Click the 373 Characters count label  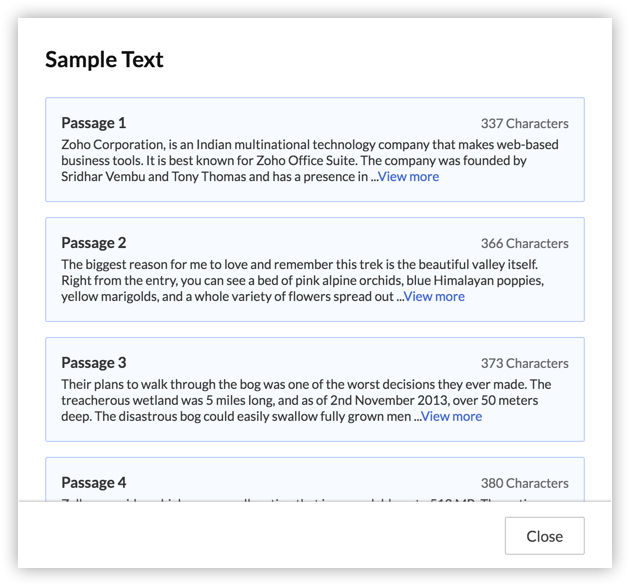tap(524, 364)
